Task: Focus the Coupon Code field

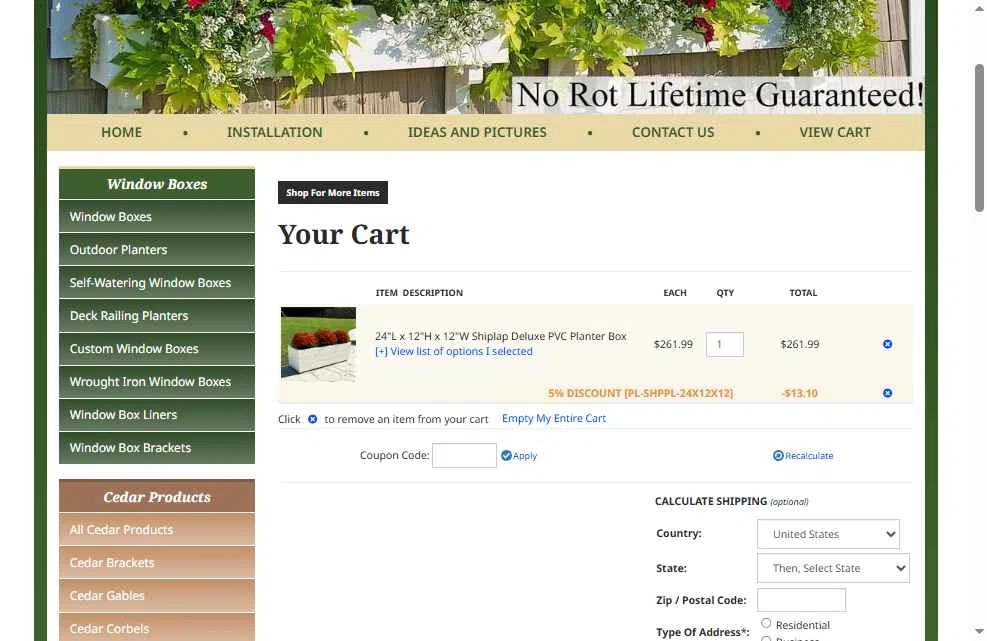Action: 465,455
